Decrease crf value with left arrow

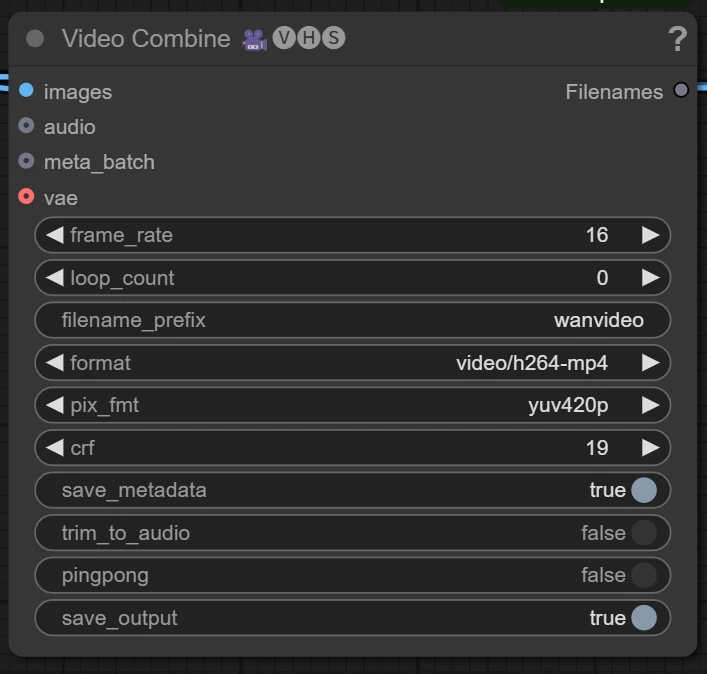pyautogui.click(x=55, y=448)
